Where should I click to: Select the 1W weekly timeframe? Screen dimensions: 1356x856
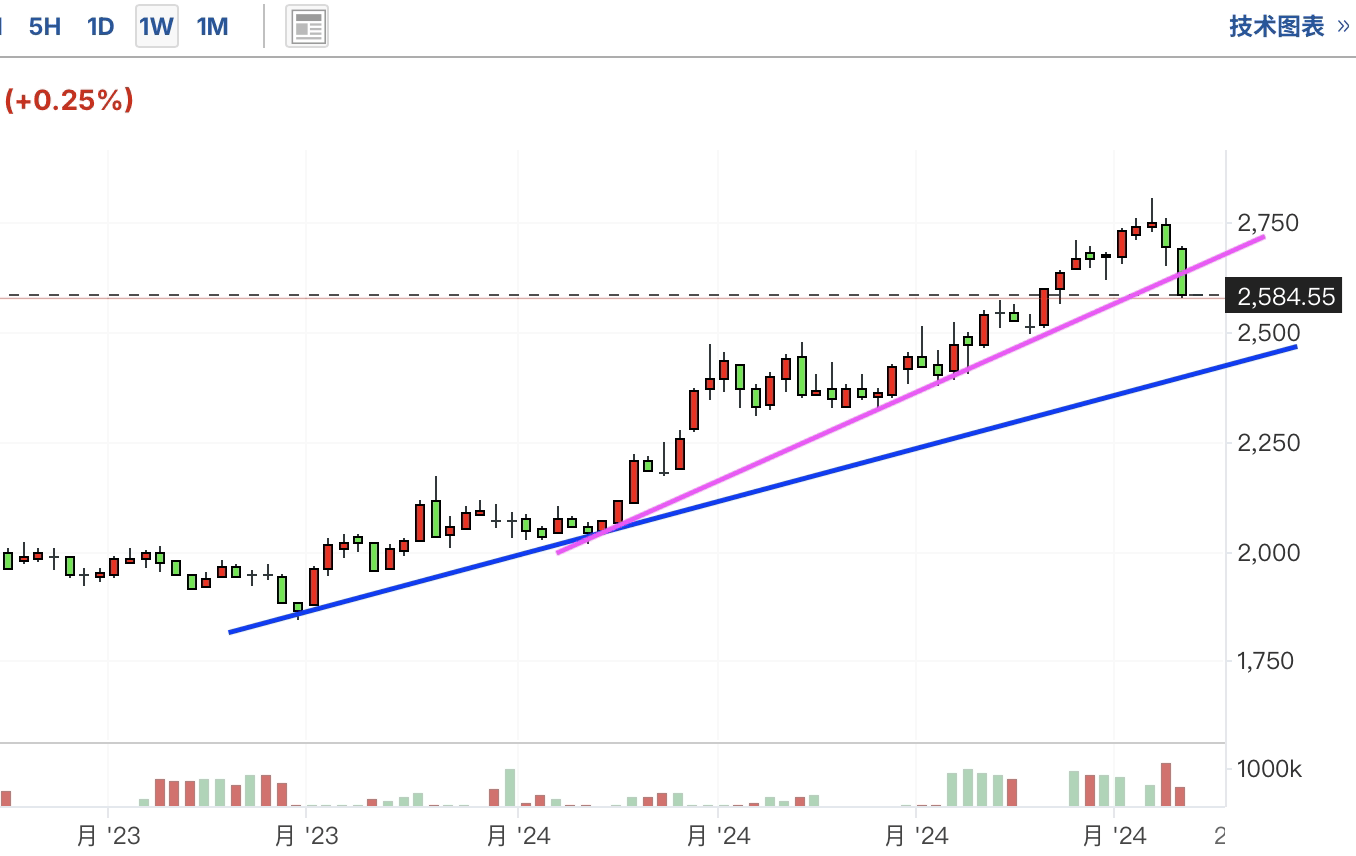point(157,27)
